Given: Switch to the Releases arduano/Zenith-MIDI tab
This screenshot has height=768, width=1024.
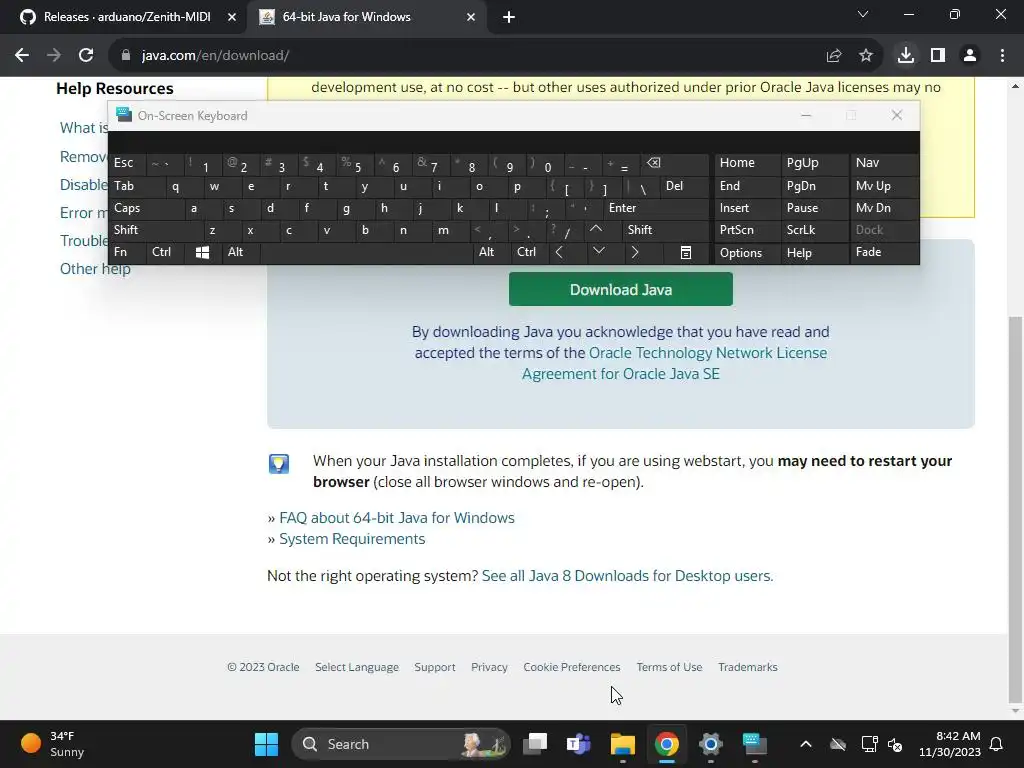Looking at the screenshot, I should [127, 18].
